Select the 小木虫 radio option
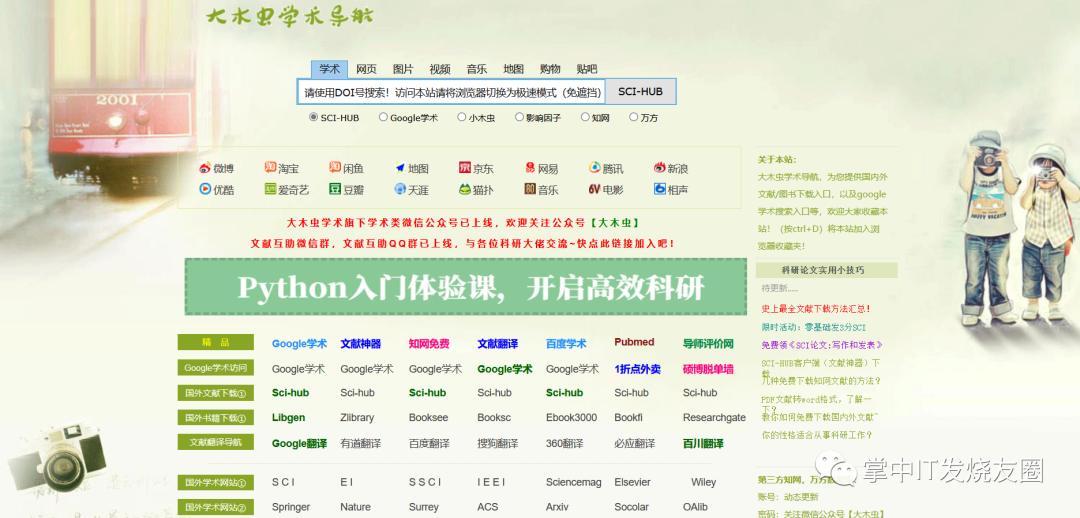 (x=461, y=117)
